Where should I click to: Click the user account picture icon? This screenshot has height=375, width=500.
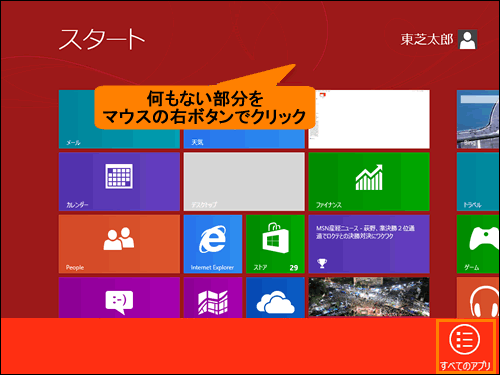point(468,39)
